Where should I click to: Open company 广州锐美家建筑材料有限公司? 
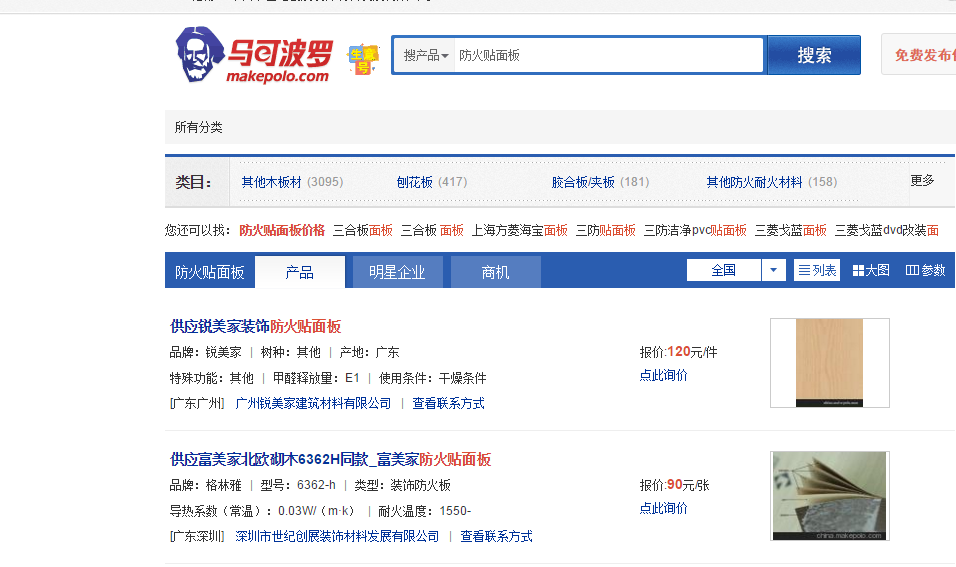(313, 403)
